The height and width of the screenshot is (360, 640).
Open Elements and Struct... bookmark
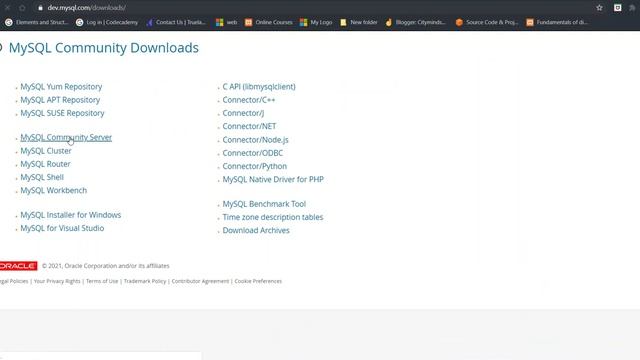pos(36,22)
